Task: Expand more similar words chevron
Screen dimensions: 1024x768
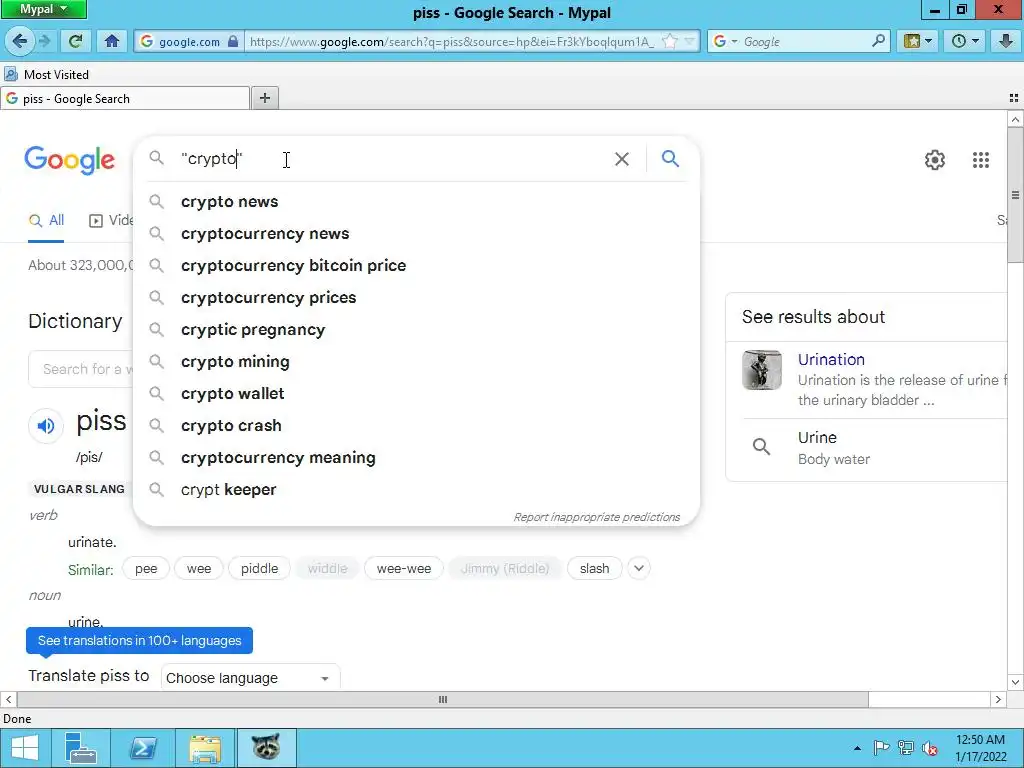Action: point(639,568)
